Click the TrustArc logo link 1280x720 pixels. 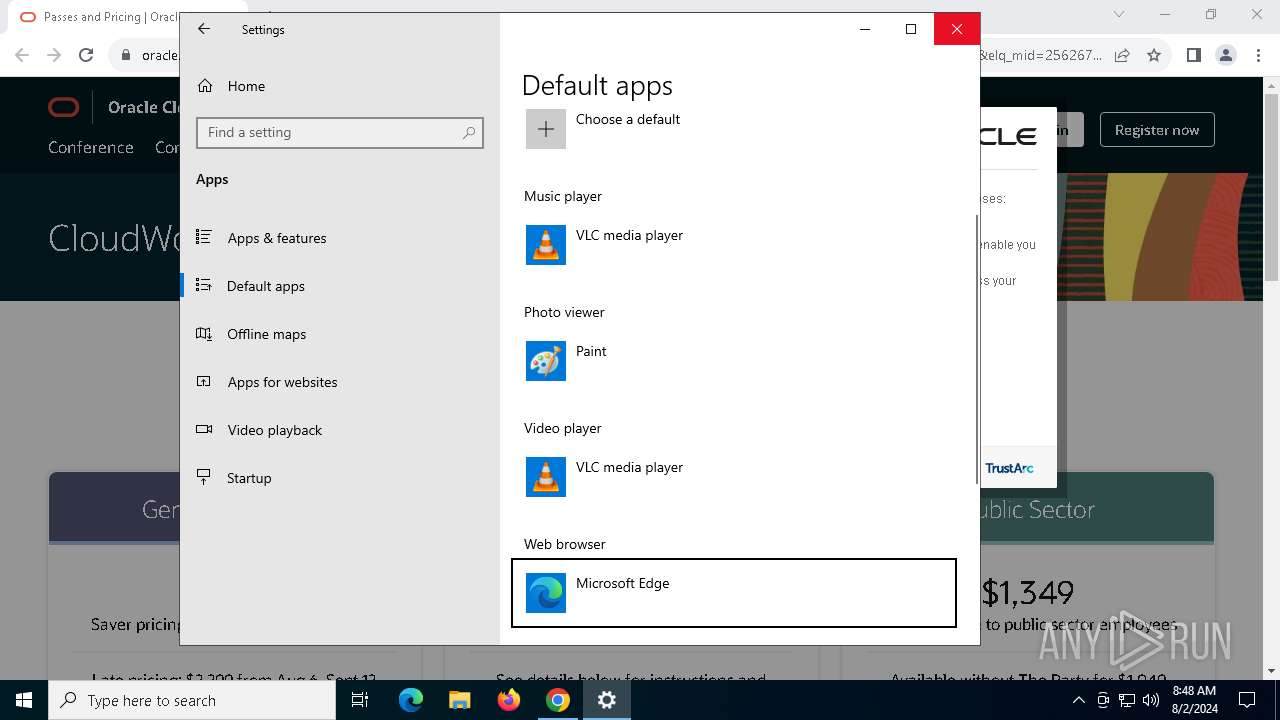(1009, 468)
